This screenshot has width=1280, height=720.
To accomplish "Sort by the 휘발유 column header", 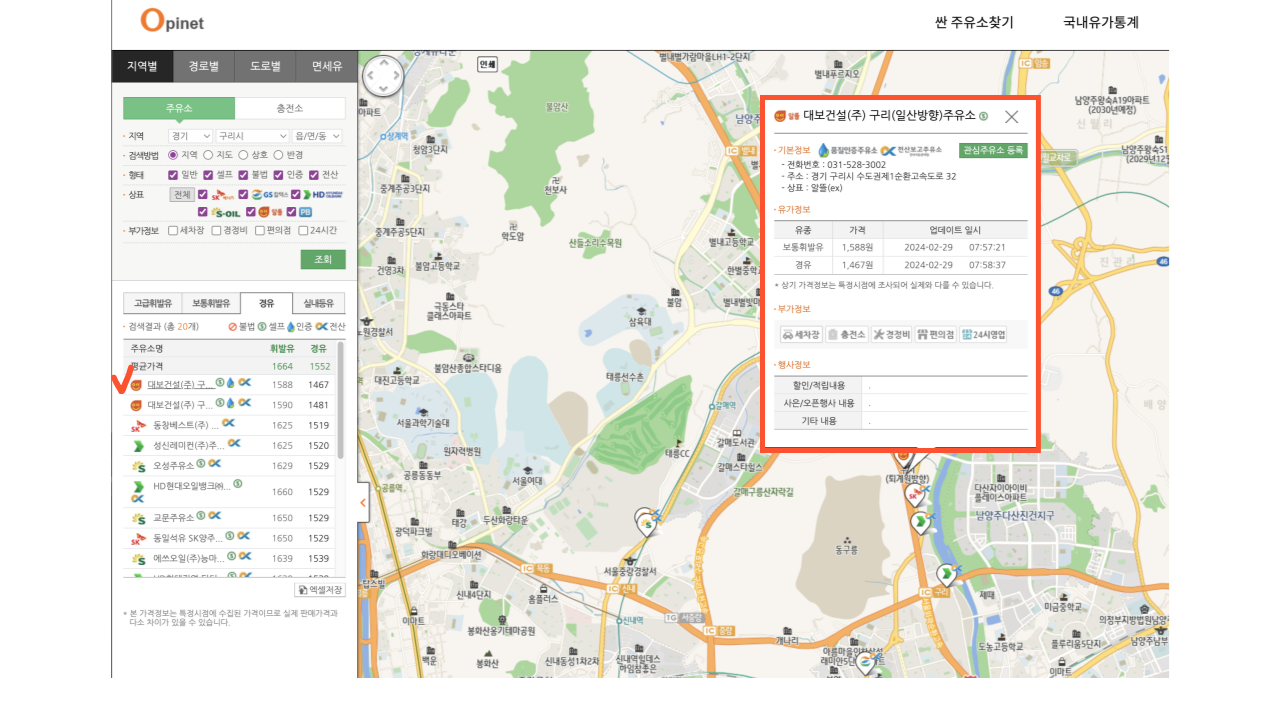I will coord(282,349).
